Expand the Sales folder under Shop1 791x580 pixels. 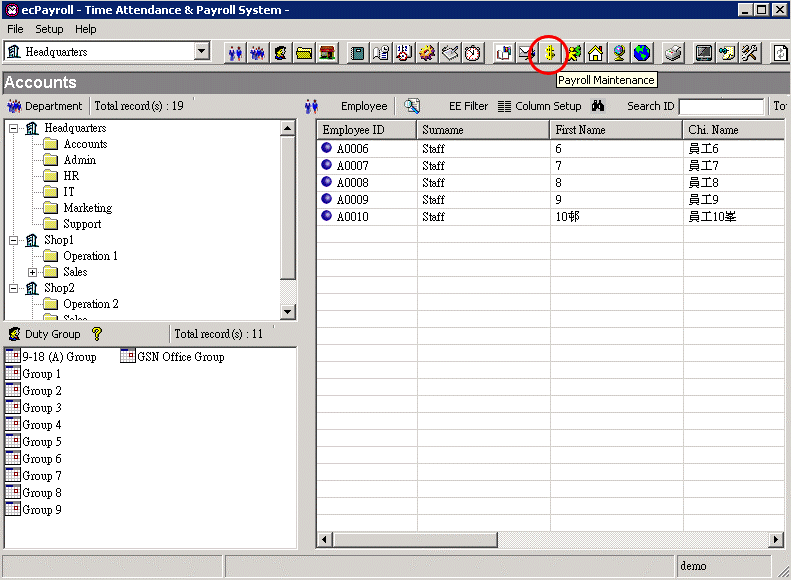(x=33, y=272)
